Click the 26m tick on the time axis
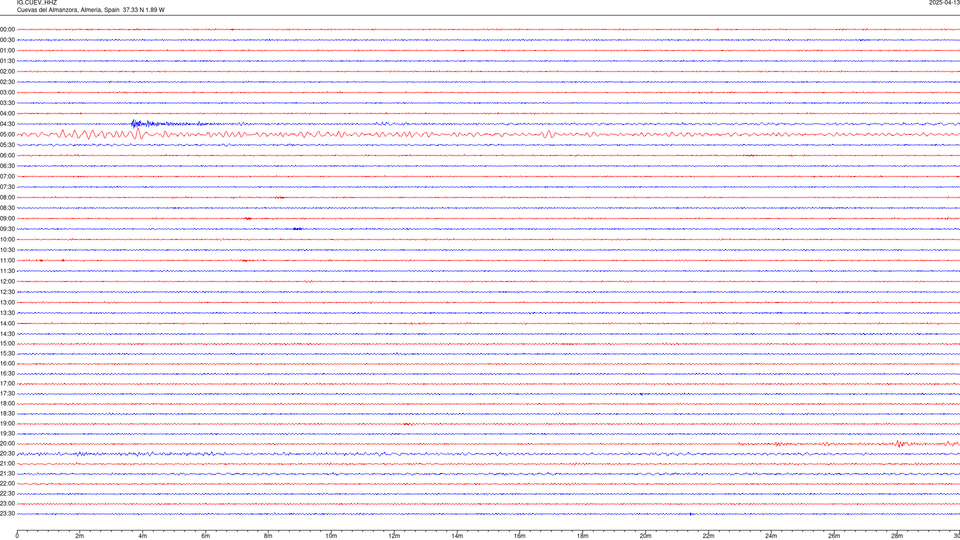 click(834, 536)
